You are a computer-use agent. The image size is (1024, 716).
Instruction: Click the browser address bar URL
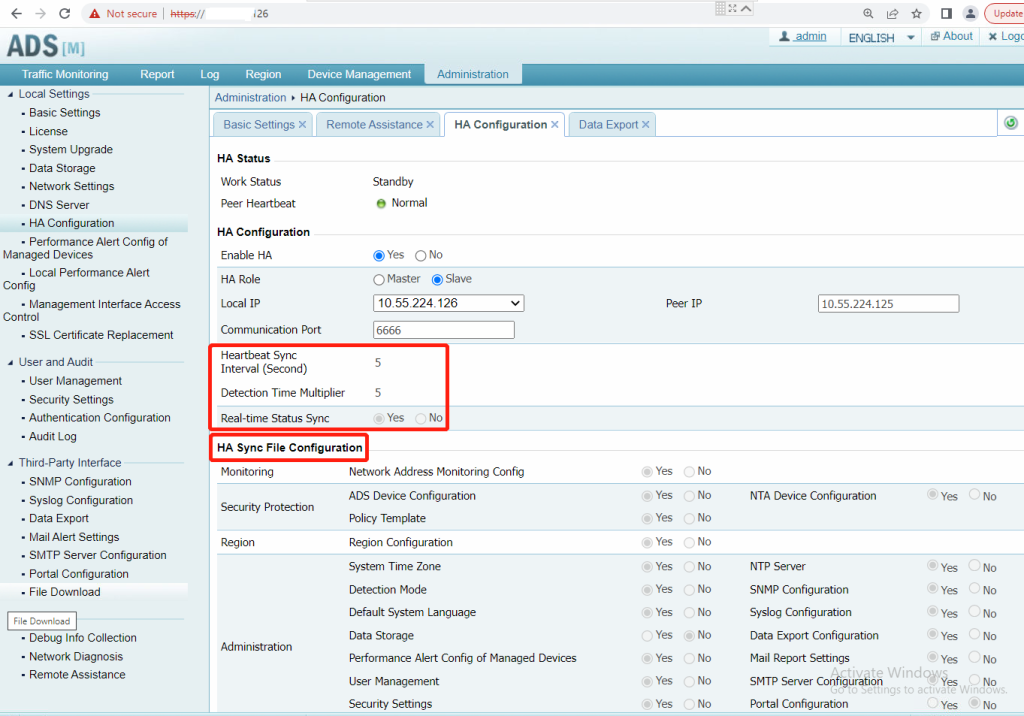point(219,14)
